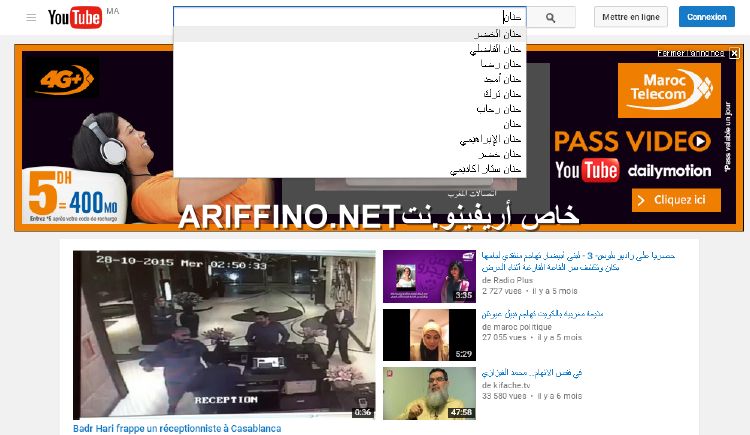Open the 5:29 maroc politique video thumbnail

(429, 335)
